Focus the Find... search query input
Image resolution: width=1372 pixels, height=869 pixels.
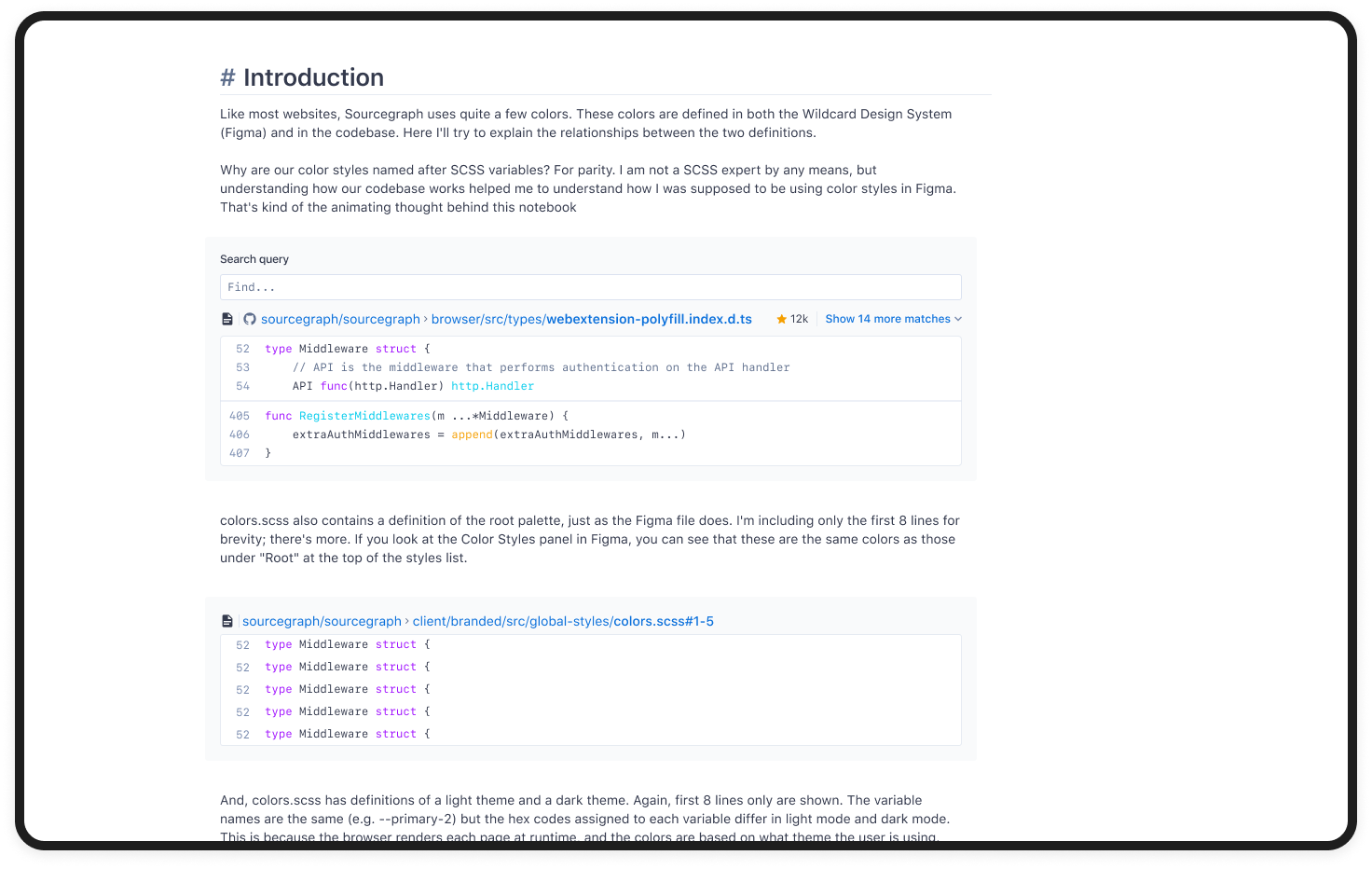pyautogui.click(x=591, y=287)
